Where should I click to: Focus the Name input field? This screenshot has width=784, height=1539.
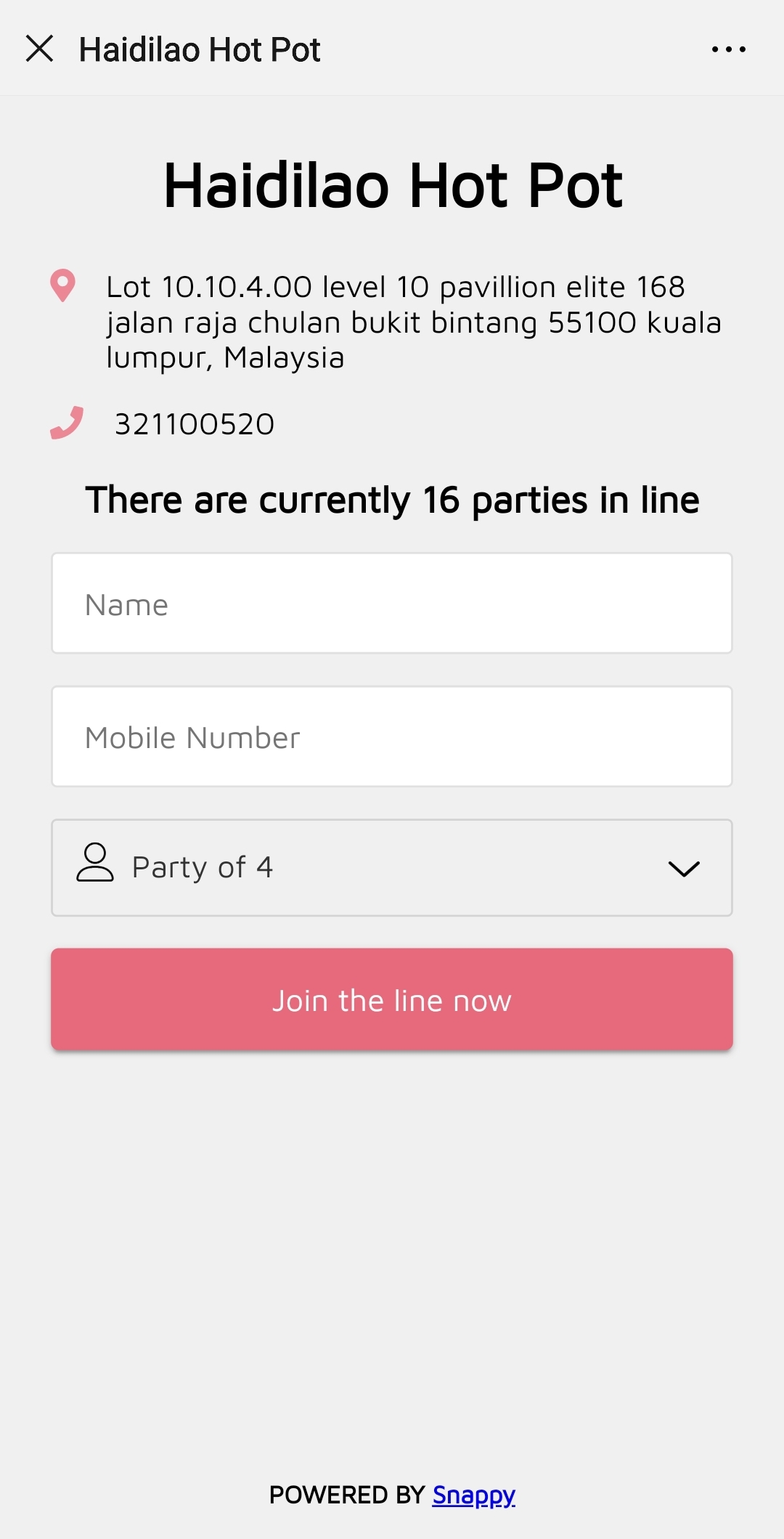392,604
